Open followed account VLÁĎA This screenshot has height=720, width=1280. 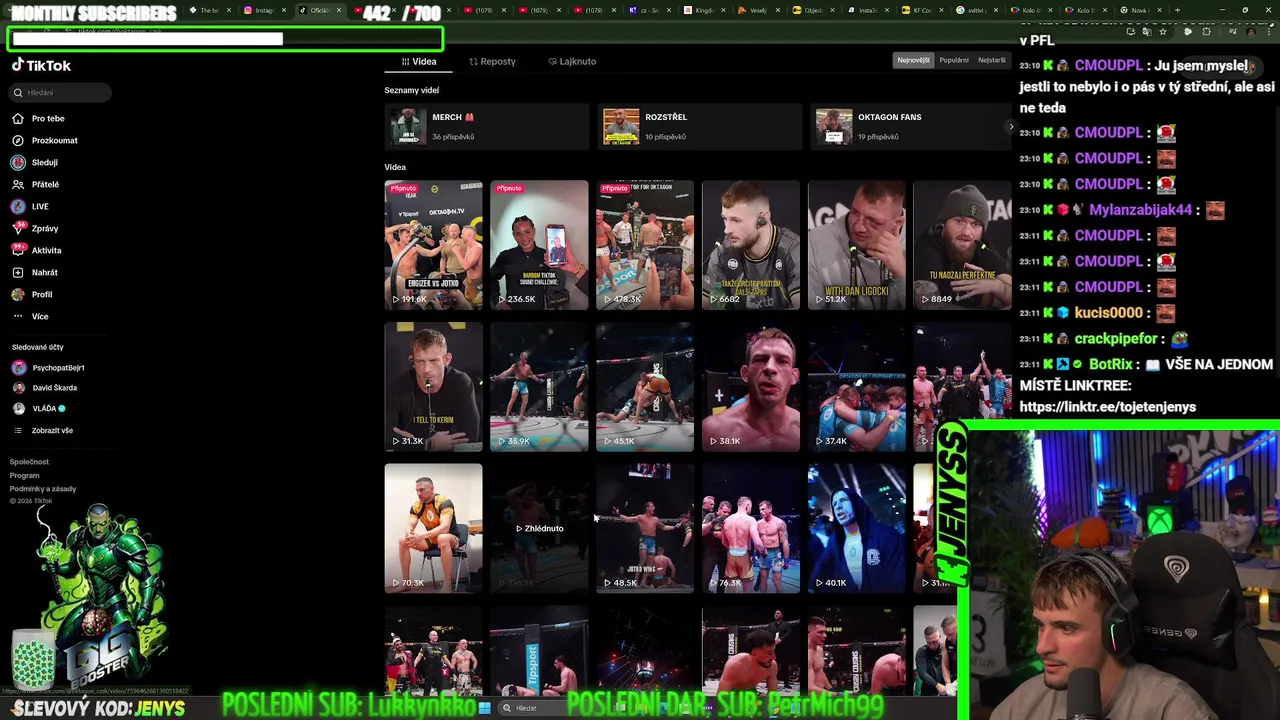[x=39, y=408]
